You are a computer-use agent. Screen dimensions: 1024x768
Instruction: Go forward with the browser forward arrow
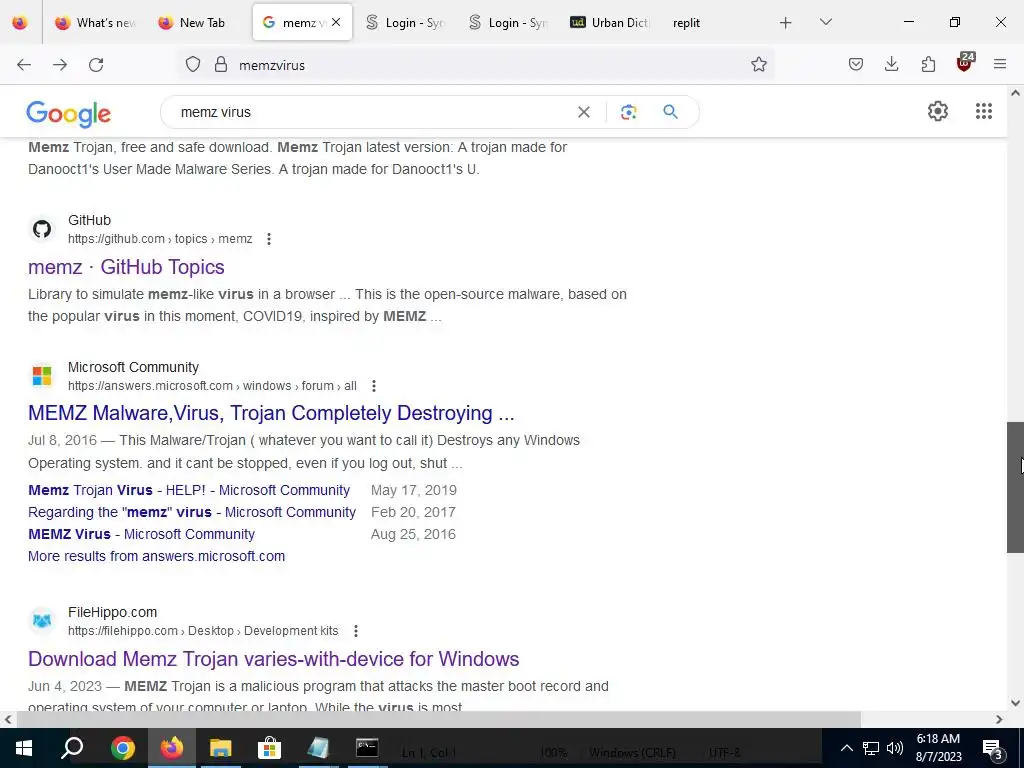coord(60,65)
